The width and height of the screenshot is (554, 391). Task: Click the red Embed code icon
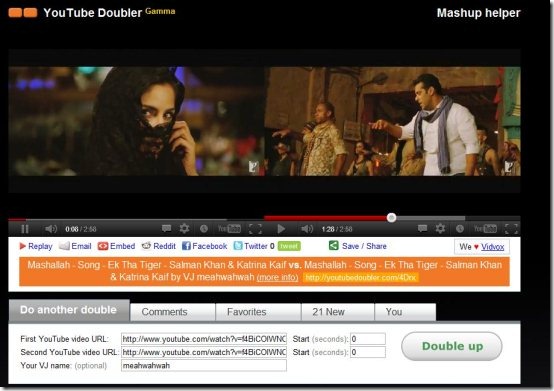pos(103,246)
